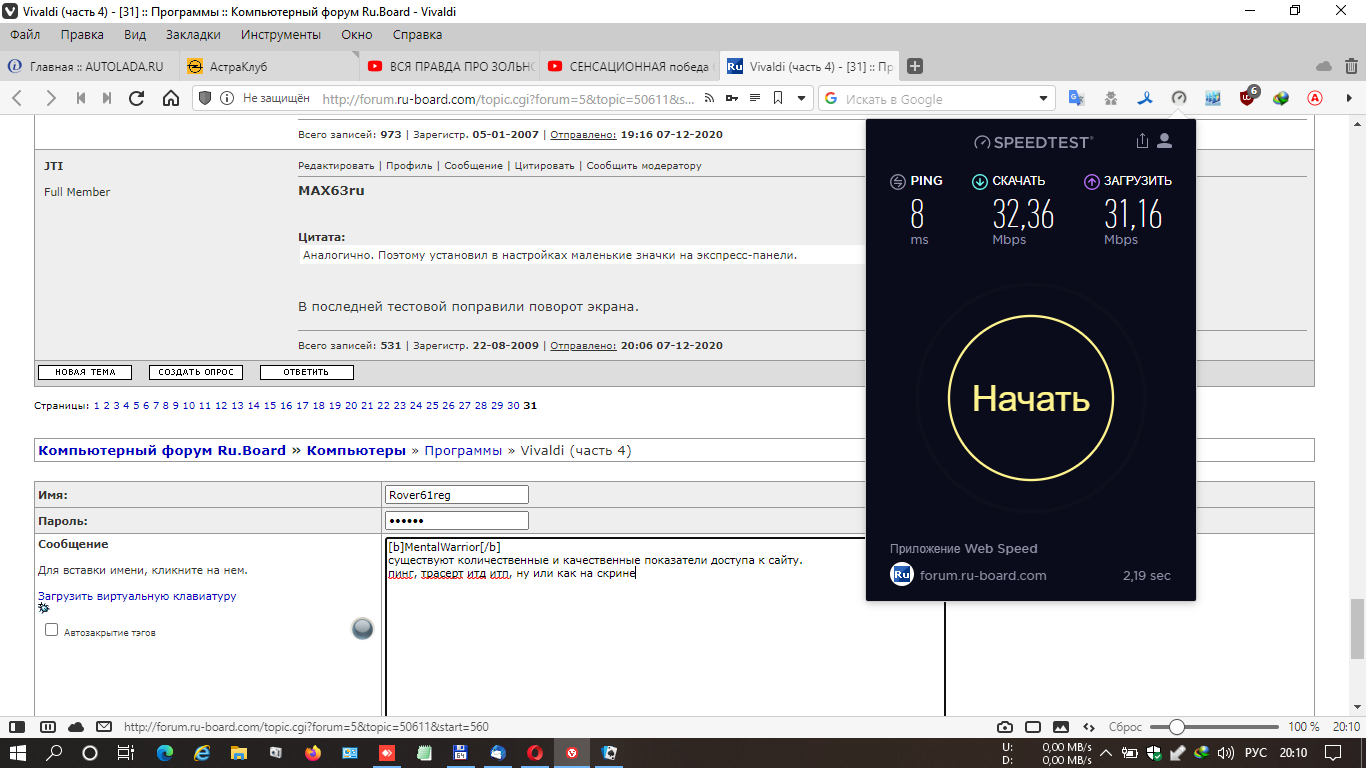This screenshot has height=768, width=1366.
Task: Click the ОТВЕТИТЬ button
Action: (x=306, y=372)
